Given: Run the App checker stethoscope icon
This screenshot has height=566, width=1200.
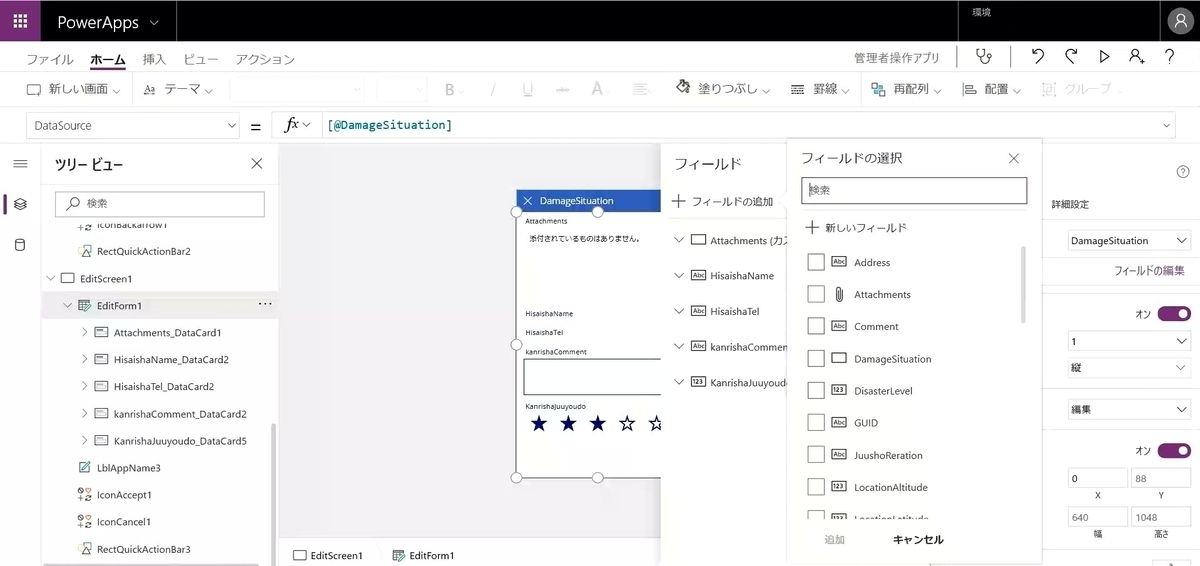Looking at the screenshot, I should point(986,58).
